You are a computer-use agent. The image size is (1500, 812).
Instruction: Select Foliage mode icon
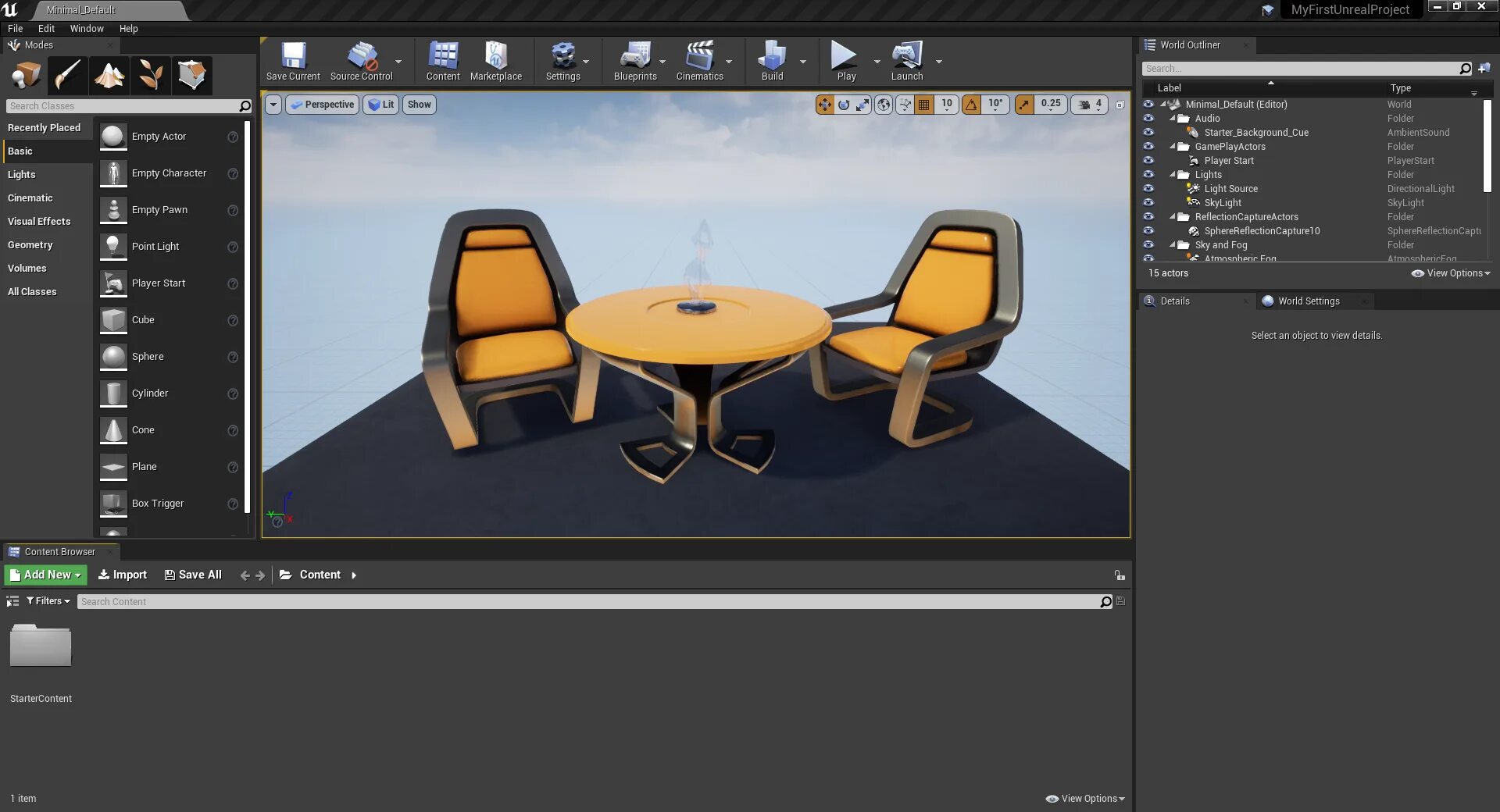150,76
